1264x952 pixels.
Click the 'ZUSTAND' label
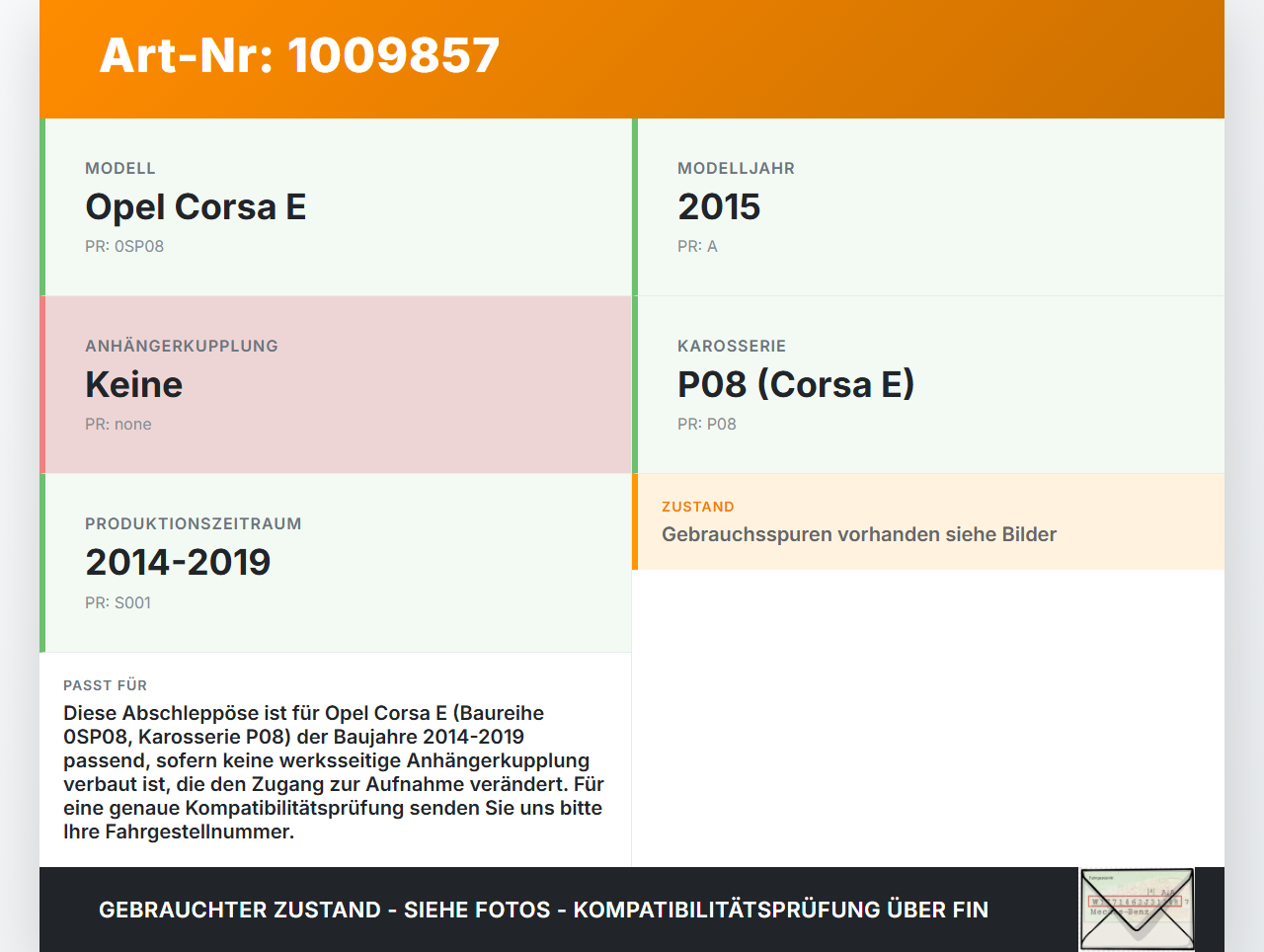coord(698,507)
